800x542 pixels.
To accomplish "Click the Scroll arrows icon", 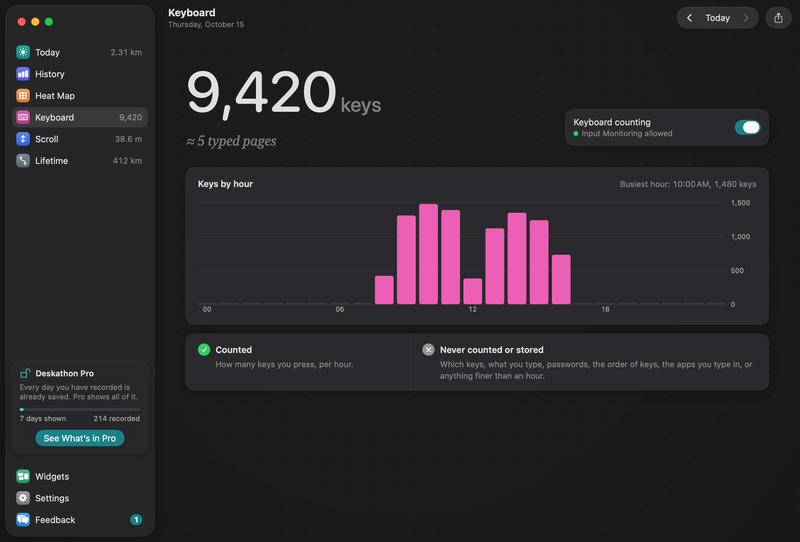I will tap(23, 139).
